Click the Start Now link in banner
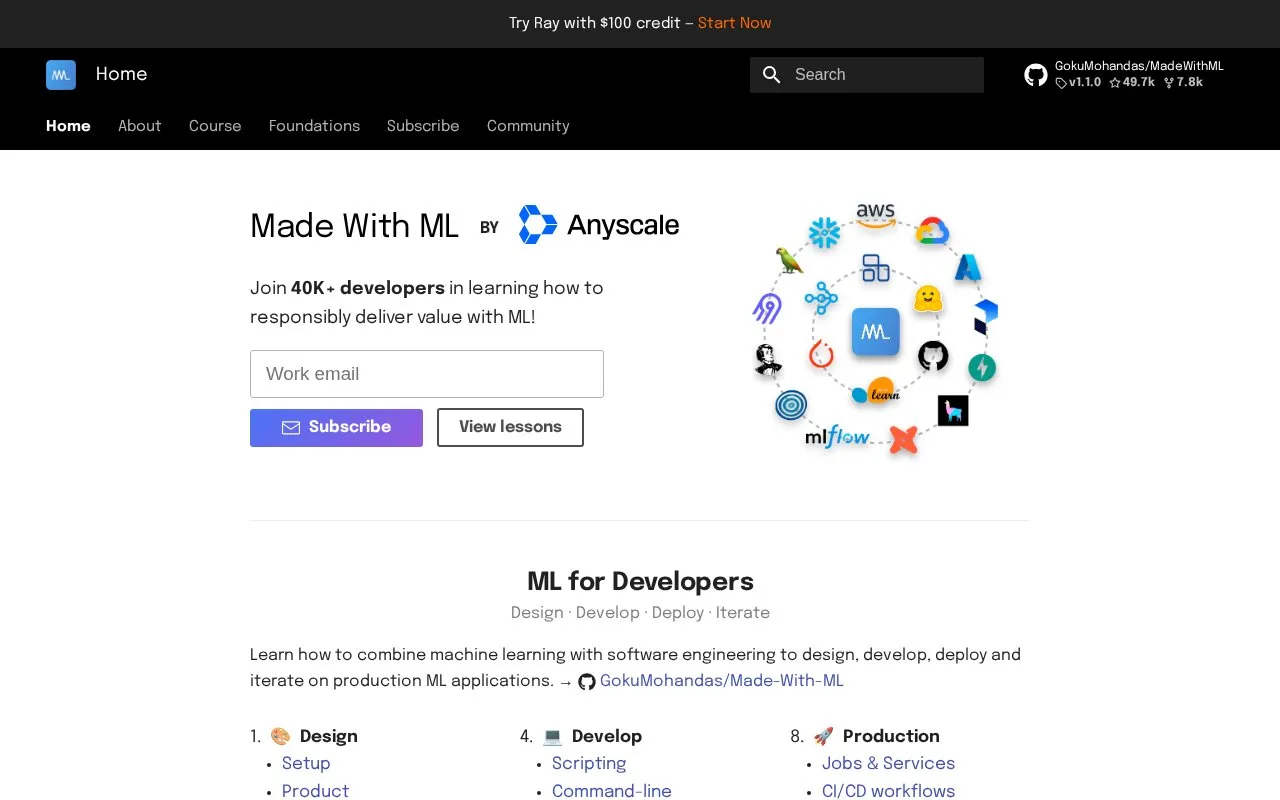 click(x=735, y=23)
